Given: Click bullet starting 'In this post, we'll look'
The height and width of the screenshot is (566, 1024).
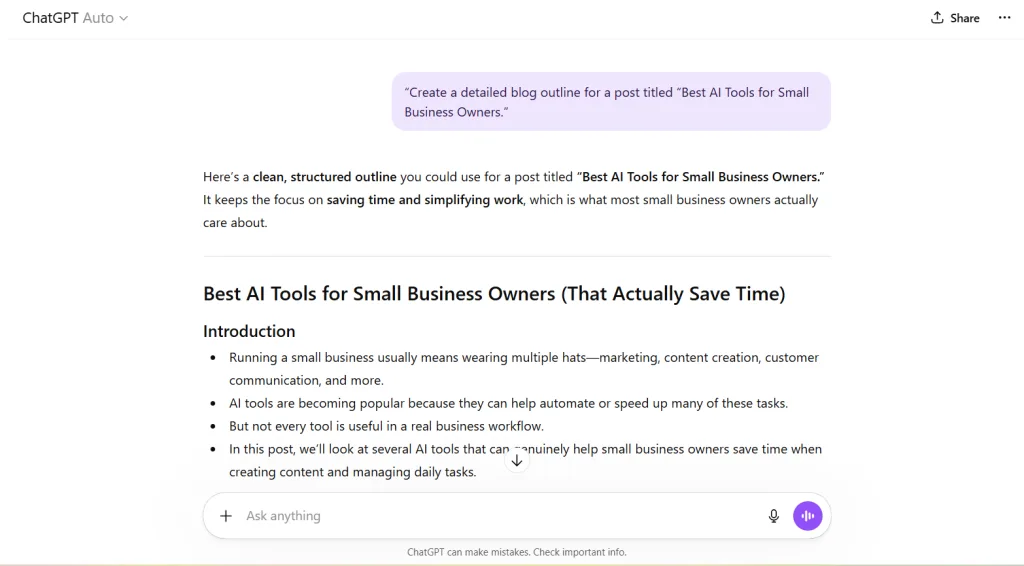Looking at the screenshot, I should 525,460.
